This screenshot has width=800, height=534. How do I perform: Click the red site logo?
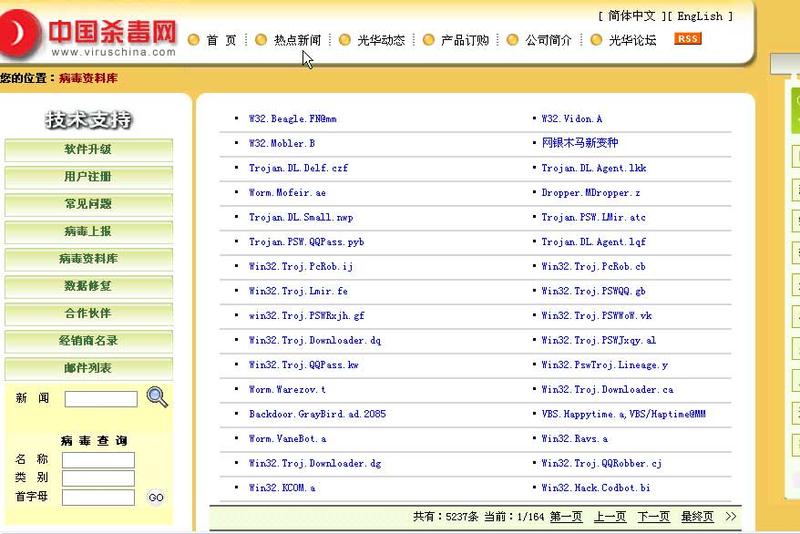point(19,33)
